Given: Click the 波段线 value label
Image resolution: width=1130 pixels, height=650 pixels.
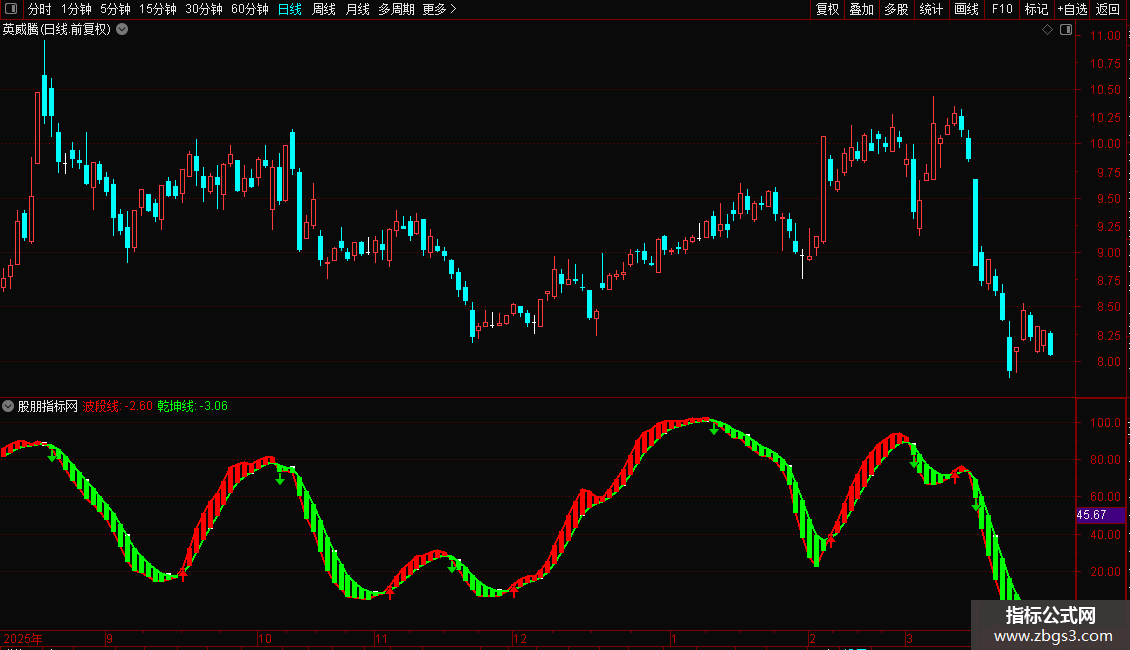Looking at the screenshot, I should click(117, 406).
